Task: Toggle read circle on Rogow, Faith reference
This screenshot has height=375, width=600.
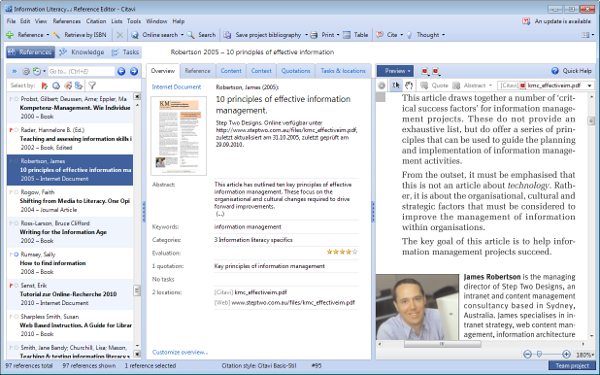Action: [16, 192]
